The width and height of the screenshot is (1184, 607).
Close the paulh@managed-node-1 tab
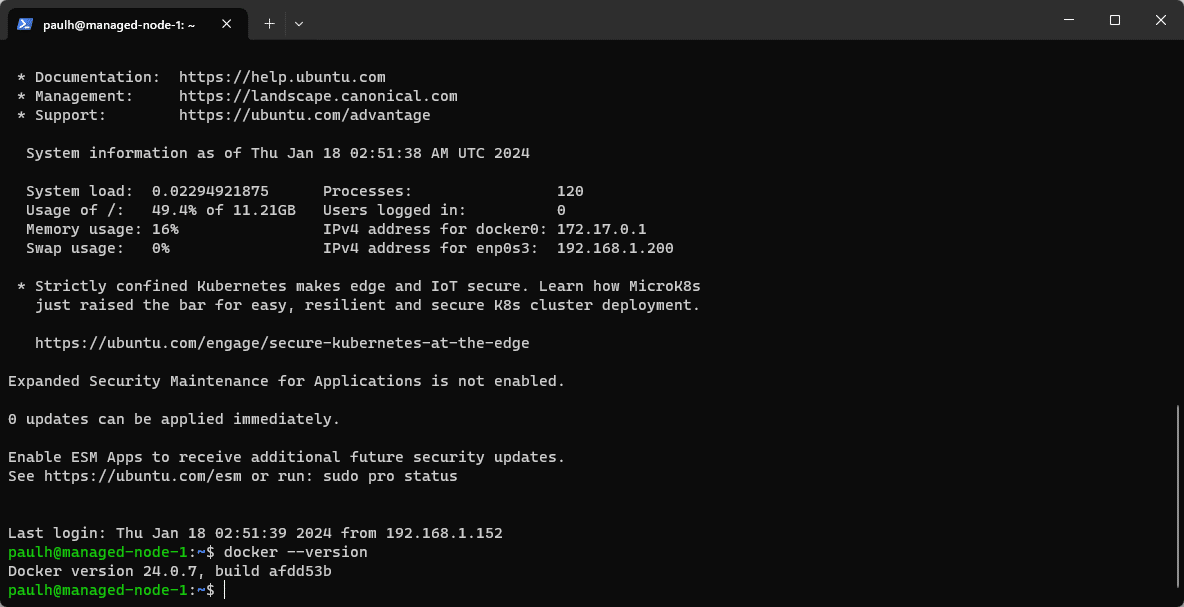click(x=230, y=24)
